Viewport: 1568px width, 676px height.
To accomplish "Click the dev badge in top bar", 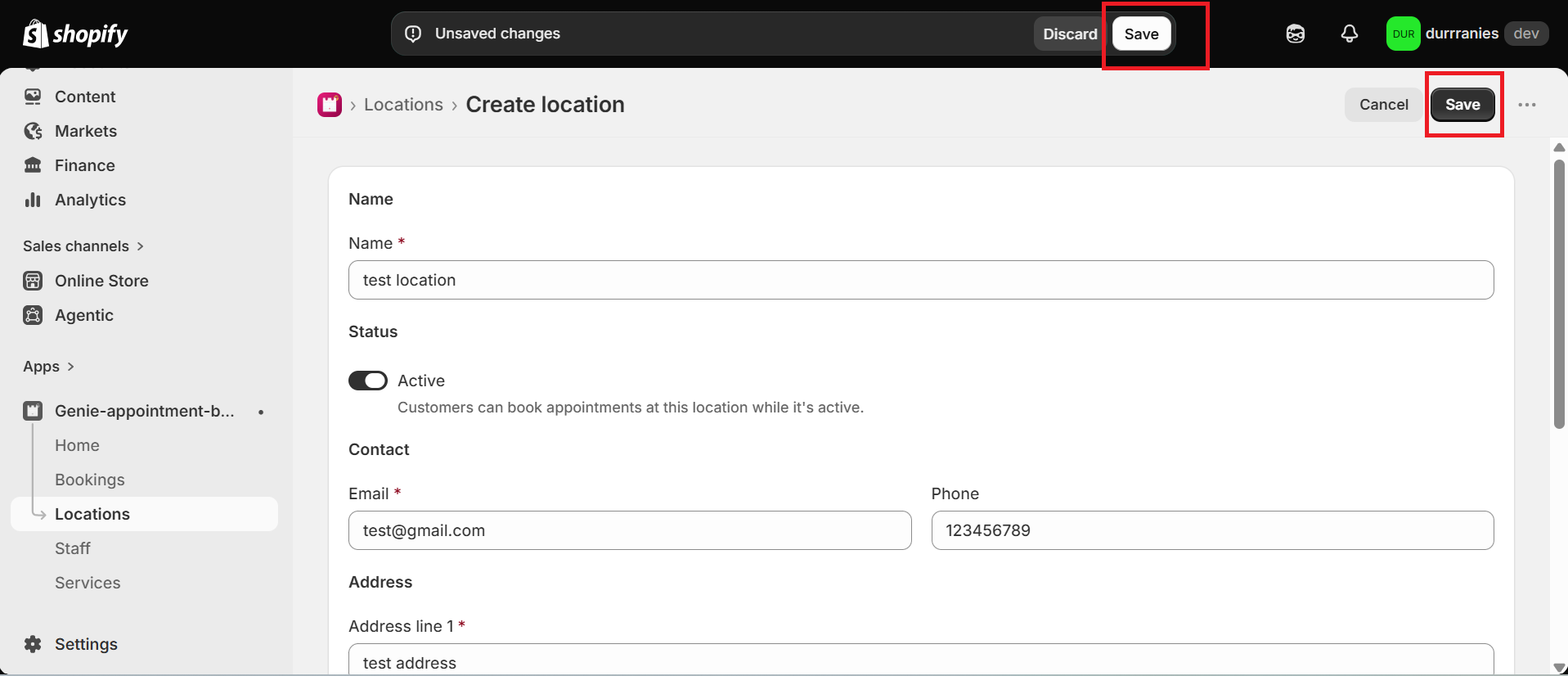I will [x=1526, y=34].
